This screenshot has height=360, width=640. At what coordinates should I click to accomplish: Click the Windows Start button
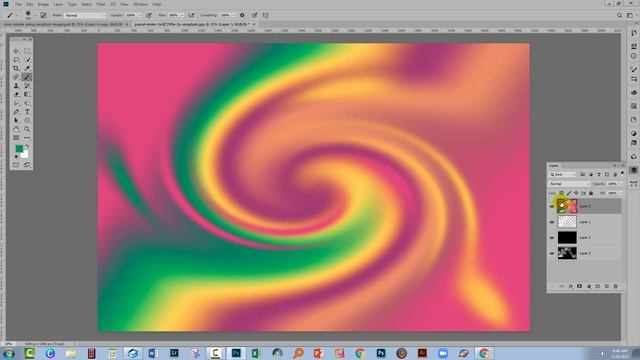(x=8, y=353)
